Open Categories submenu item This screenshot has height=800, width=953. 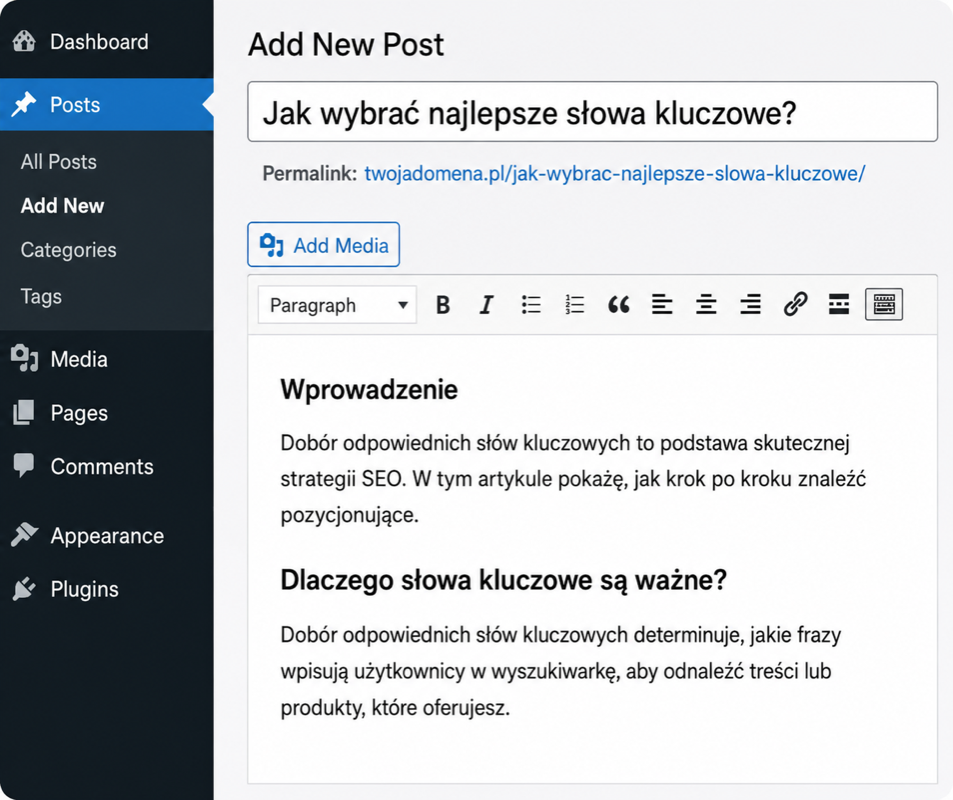coord(69,250)
